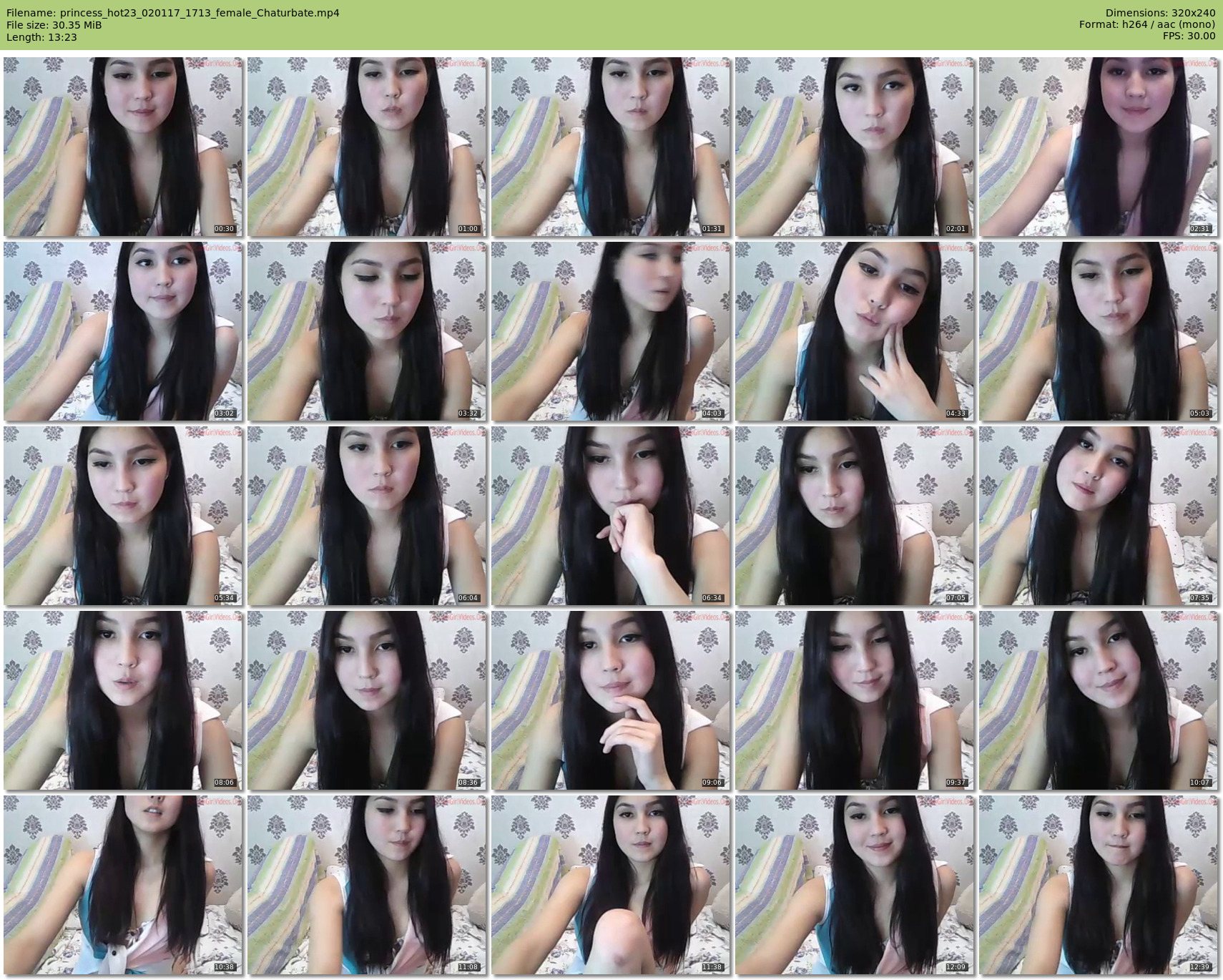The image size is (1223, 980).
Task: Open the frame stamped 08:06
Action: coord(123,700)
